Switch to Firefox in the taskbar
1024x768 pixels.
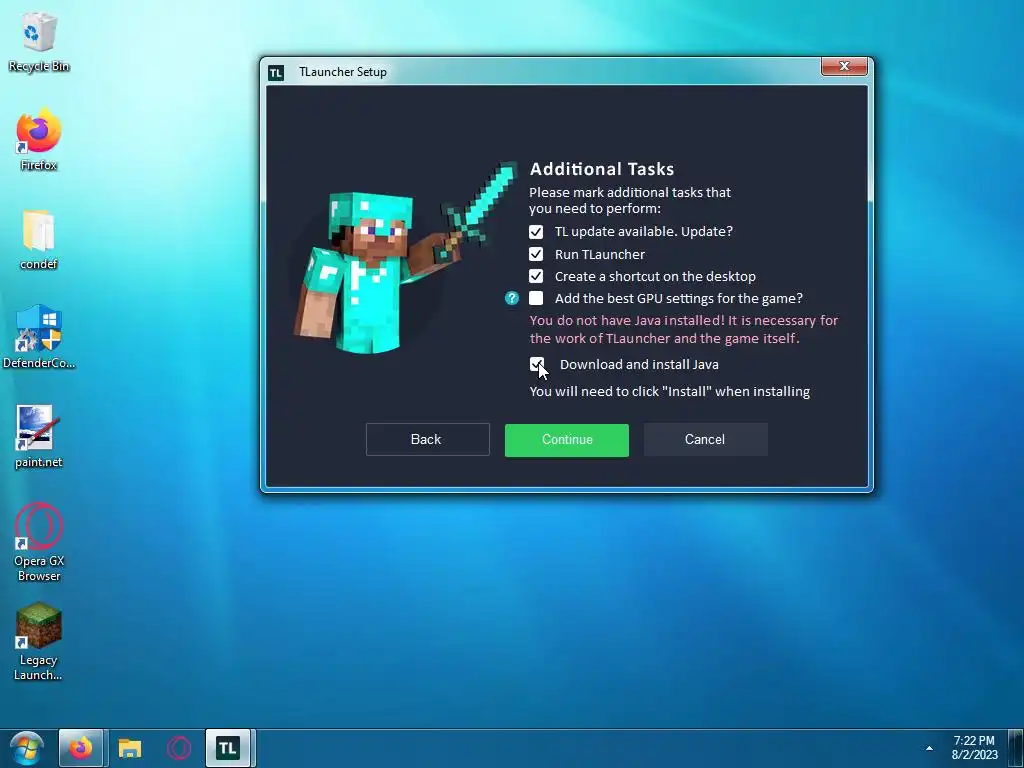(81, 748)
